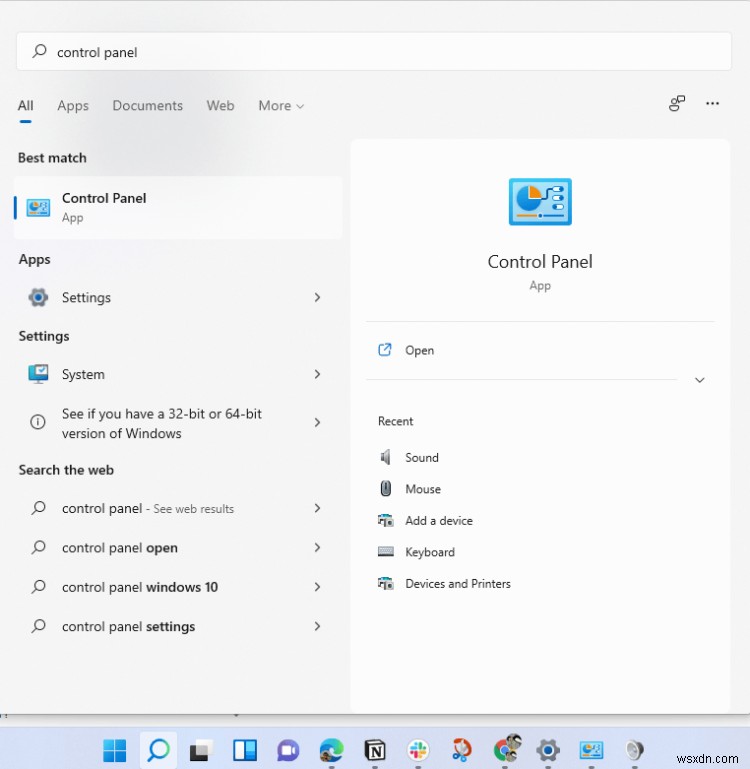
Task: Open '32-bit or 64-bit version of Windows' result
Action: [178, 423]
